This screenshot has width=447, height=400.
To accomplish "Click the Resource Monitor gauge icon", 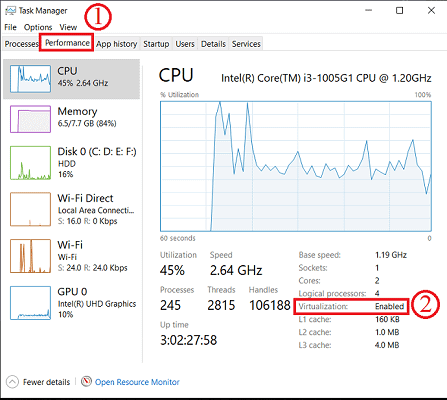I will pyautogui.click(x=86, y=381).
